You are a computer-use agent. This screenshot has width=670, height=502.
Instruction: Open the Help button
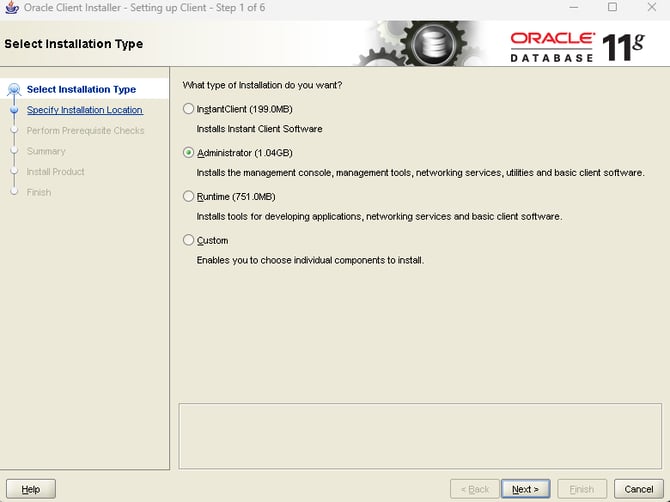[x=30, y=489]
